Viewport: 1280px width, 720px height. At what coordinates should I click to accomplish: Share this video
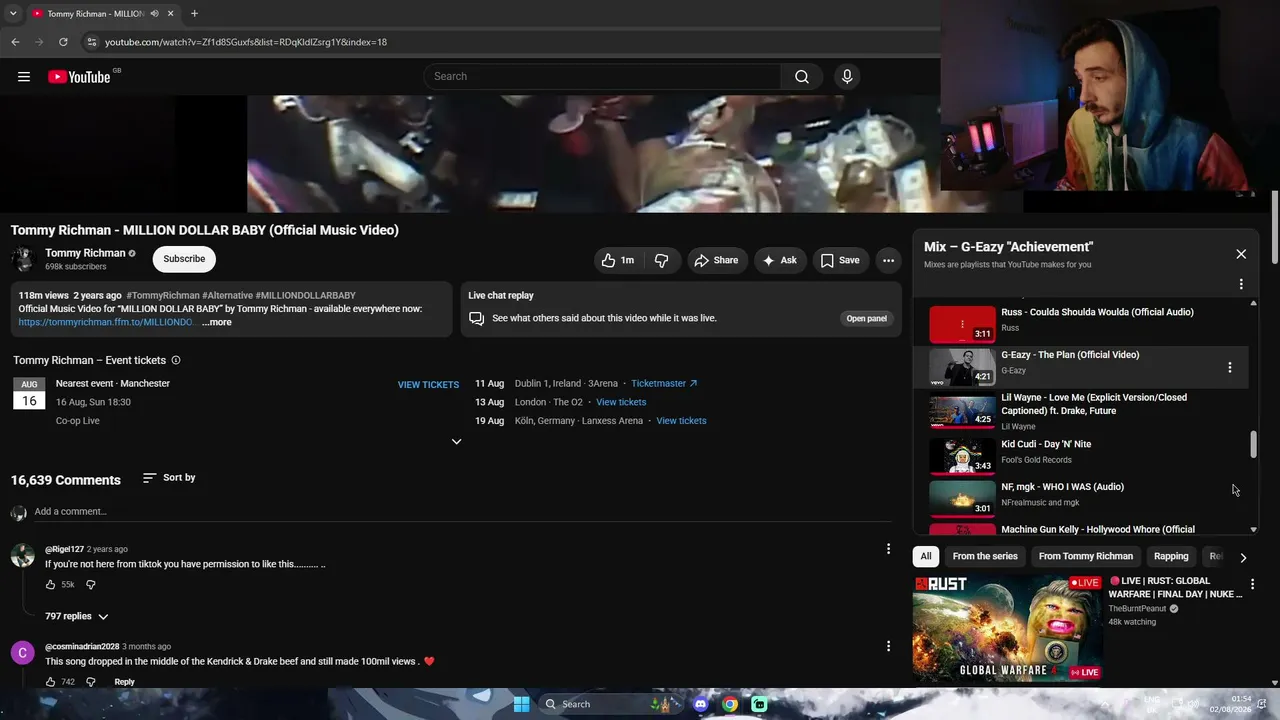[716, 260]
